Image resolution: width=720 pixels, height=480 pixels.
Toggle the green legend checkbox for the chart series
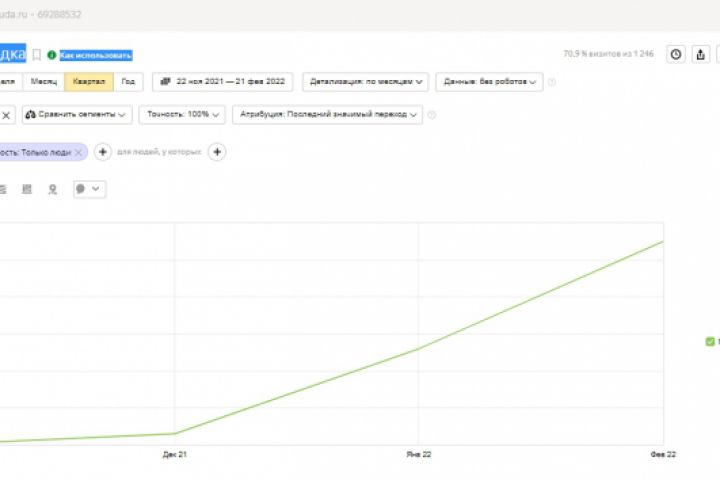point(710,342)
